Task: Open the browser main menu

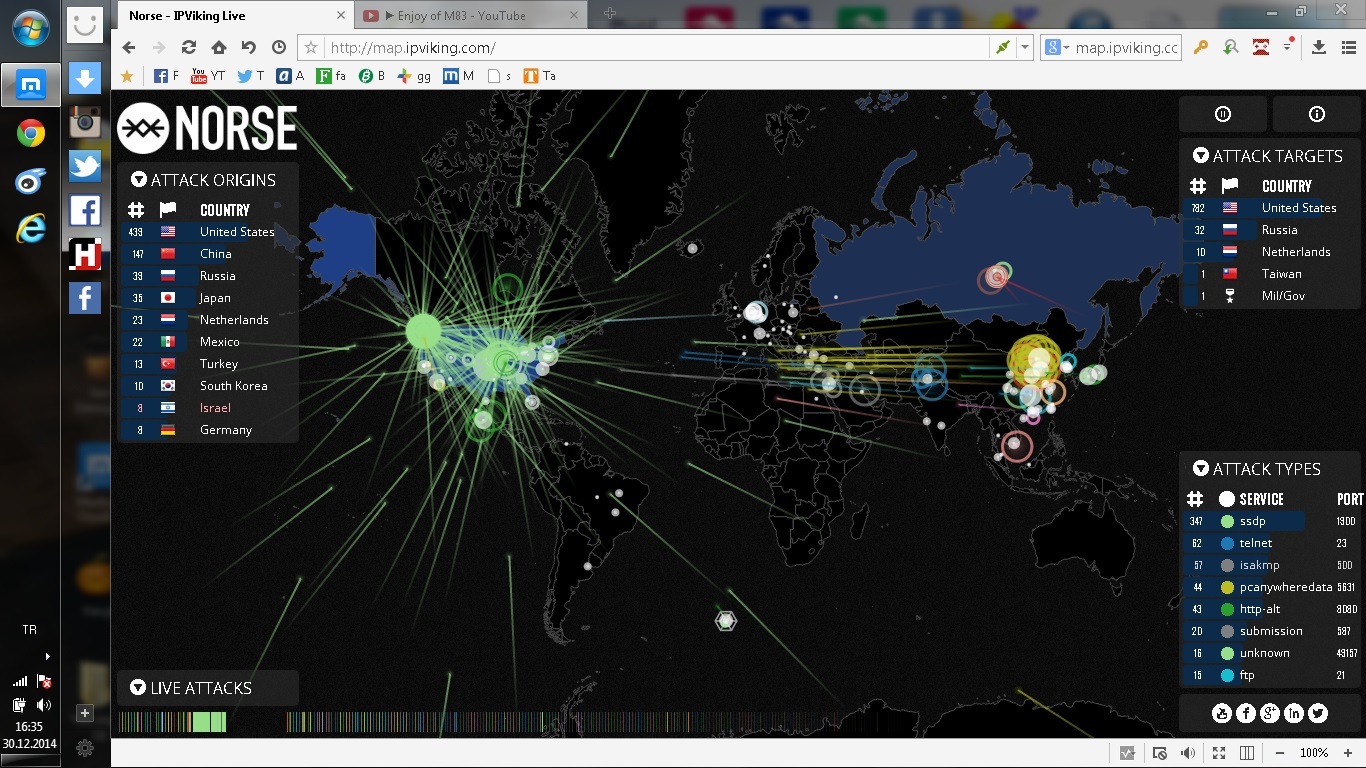Action: tap(1348, 47)
